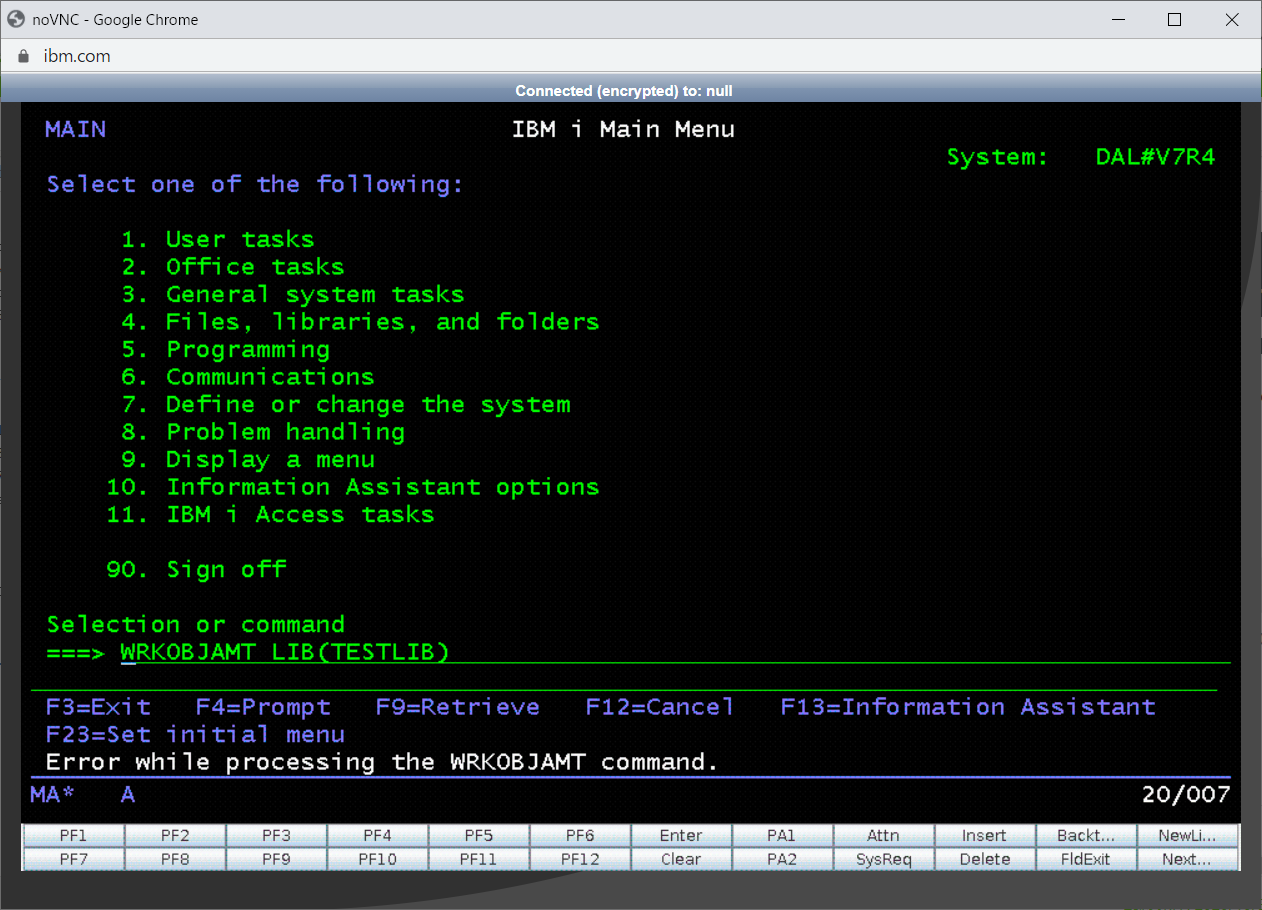Click the NewLi... key button
The image size is (1262, 910).
[x=1188, y=835]
